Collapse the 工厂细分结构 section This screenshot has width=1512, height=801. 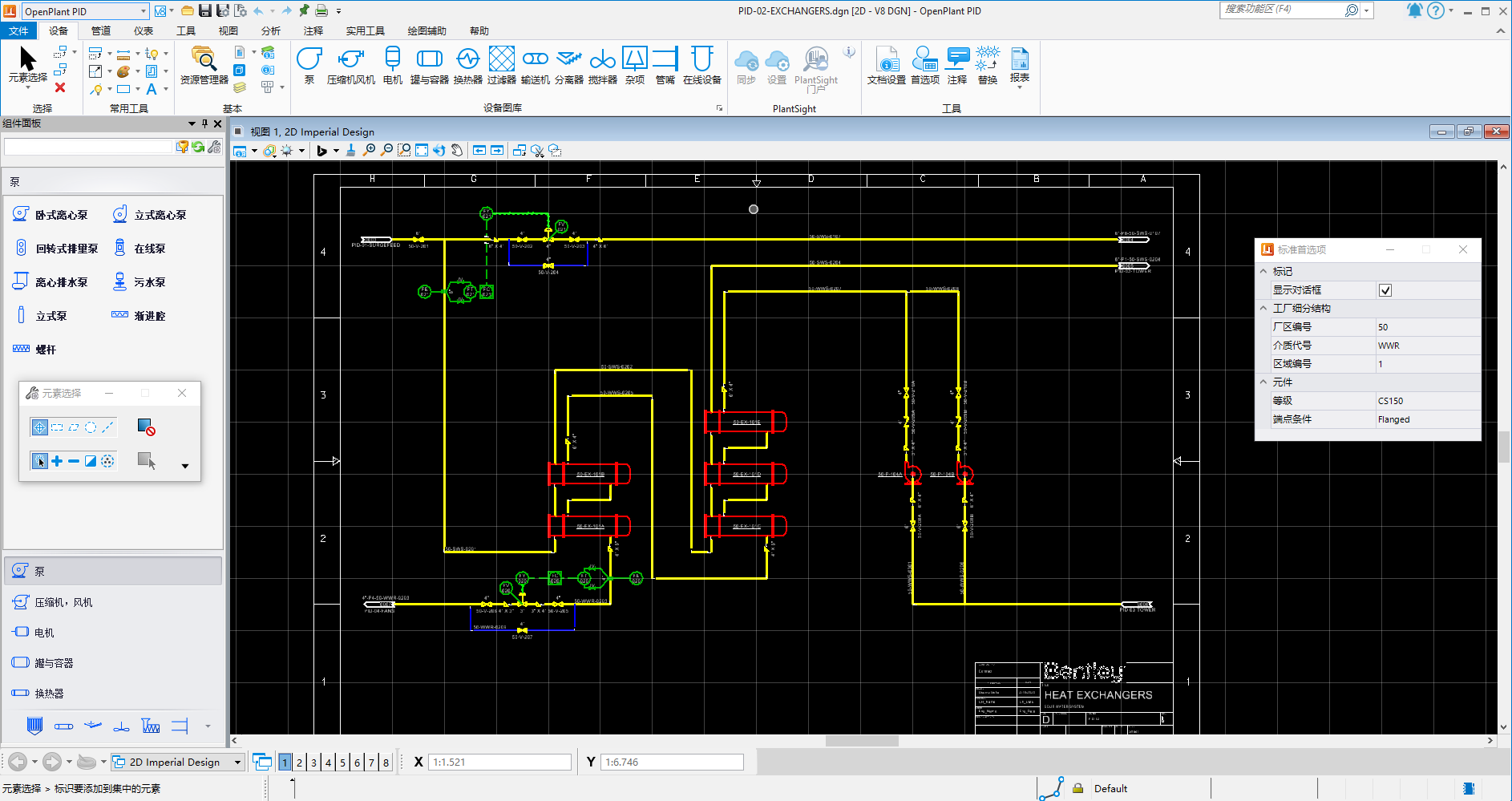point(1263,308)
